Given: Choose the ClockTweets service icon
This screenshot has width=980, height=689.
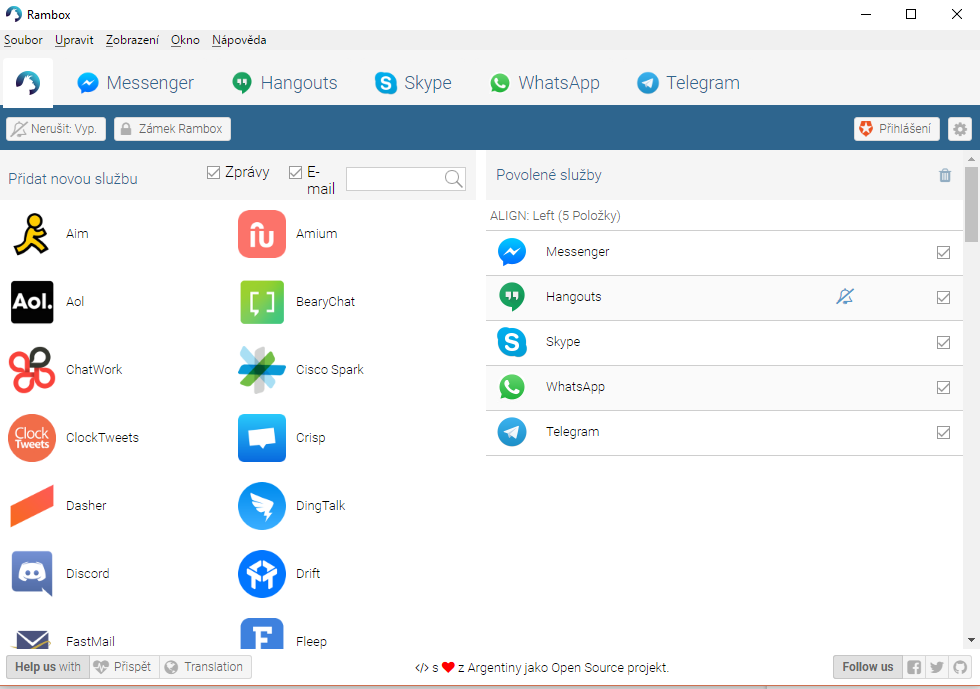Looking at the screenshot, I should coord(32,438).
